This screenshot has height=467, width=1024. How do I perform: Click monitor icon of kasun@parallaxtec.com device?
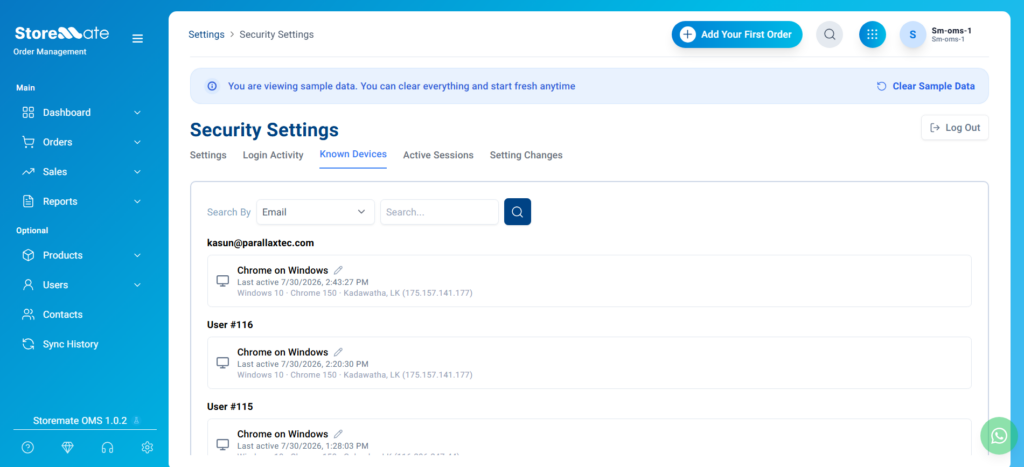223,281
